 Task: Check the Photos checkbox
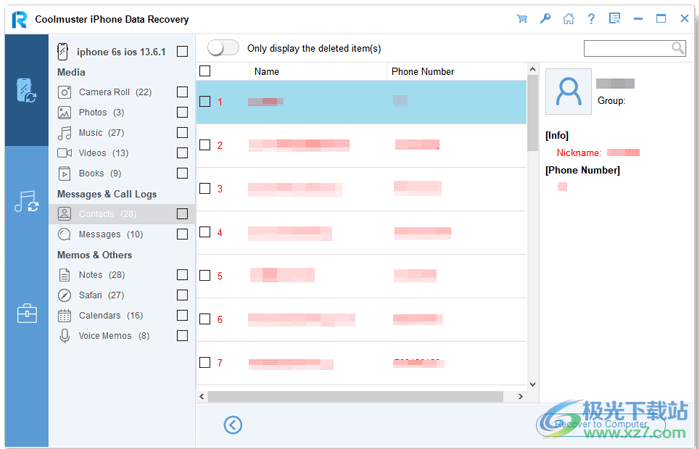pyautogui.click(x=182, y=112)
